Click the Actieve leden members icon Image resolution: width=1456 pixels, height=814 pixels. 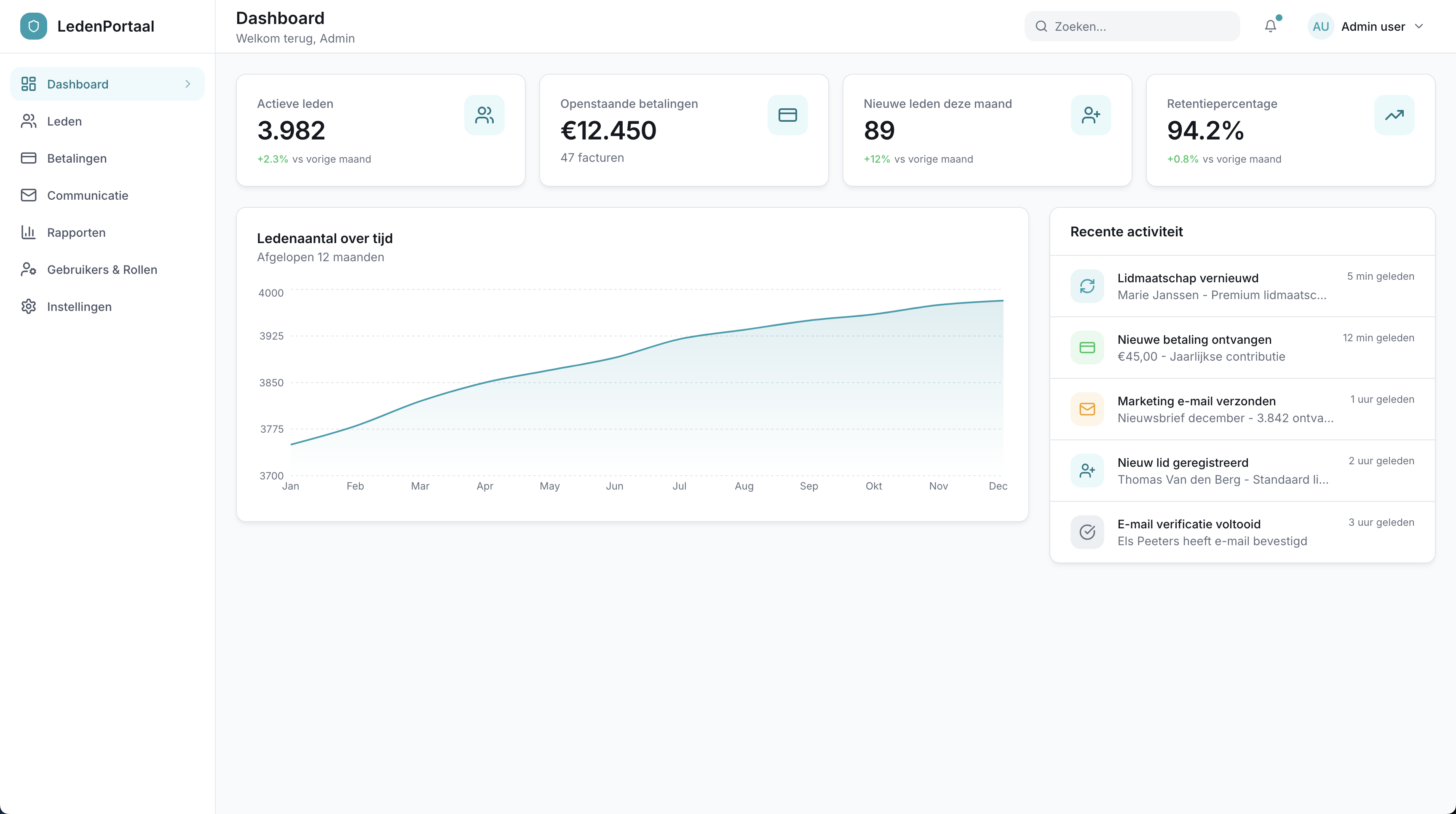pos(484,115)
